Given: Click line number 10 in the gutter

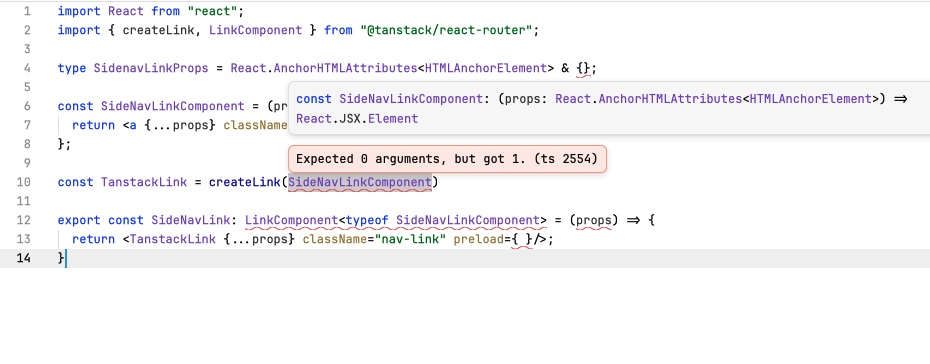Looking at the screenshot, I should (x=23, y=182).
